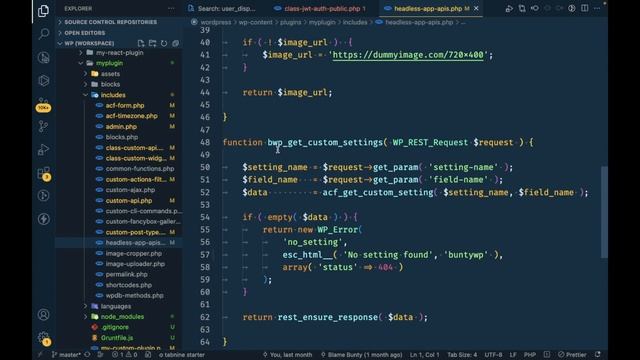Open the Accounts icon in activity bar
The height and width of the screenshot is (360, 640).
point(43,315)
